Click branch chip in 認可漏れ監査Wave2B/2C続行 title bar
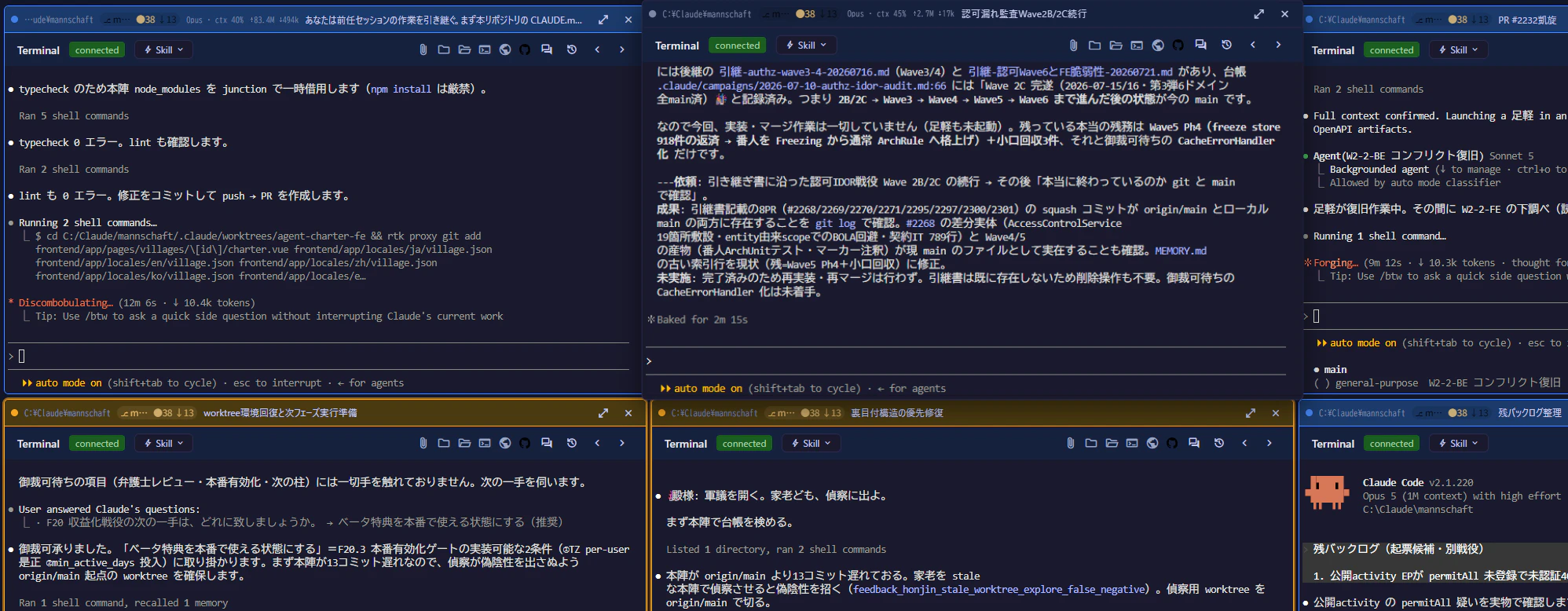This screenshot has height=611, width=1568. tap(776, 14)
